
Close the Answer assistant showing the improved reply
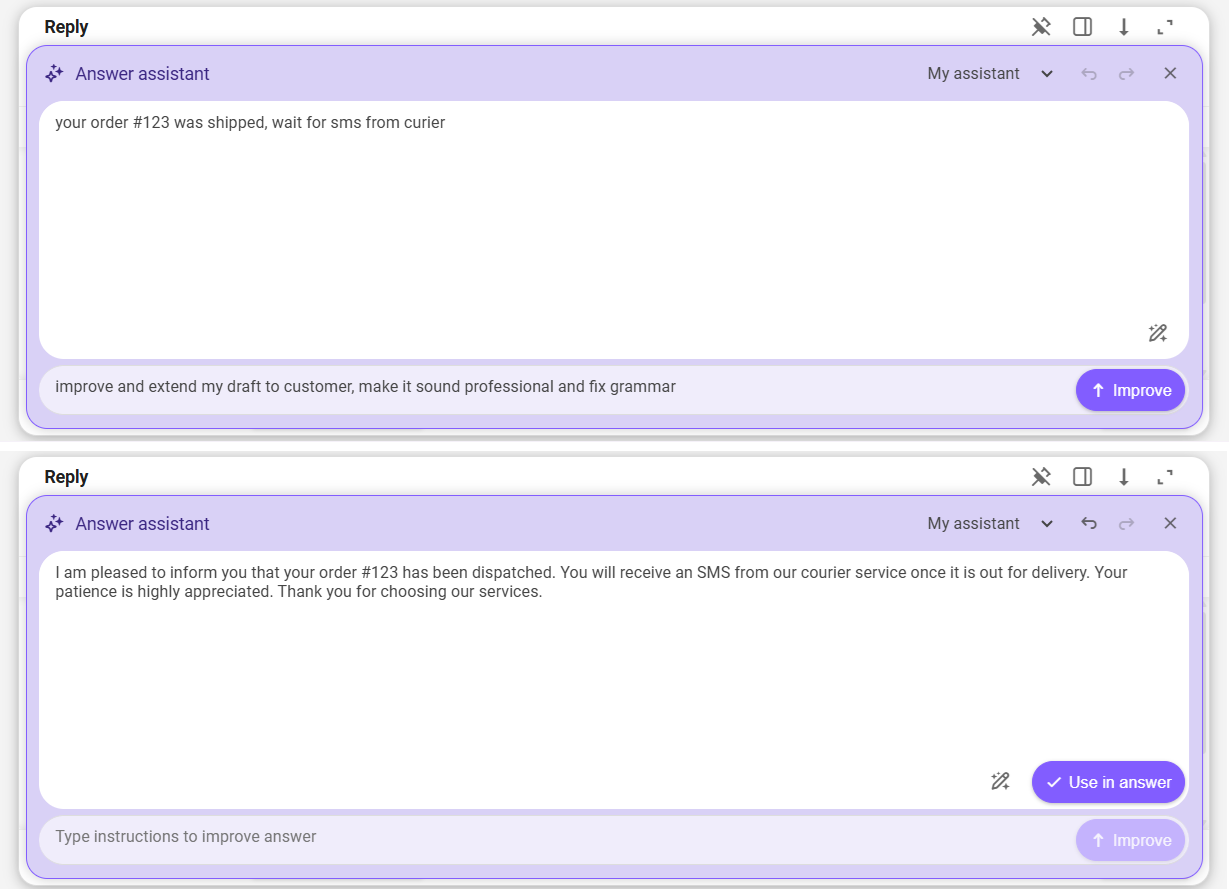pos(1170,523)
